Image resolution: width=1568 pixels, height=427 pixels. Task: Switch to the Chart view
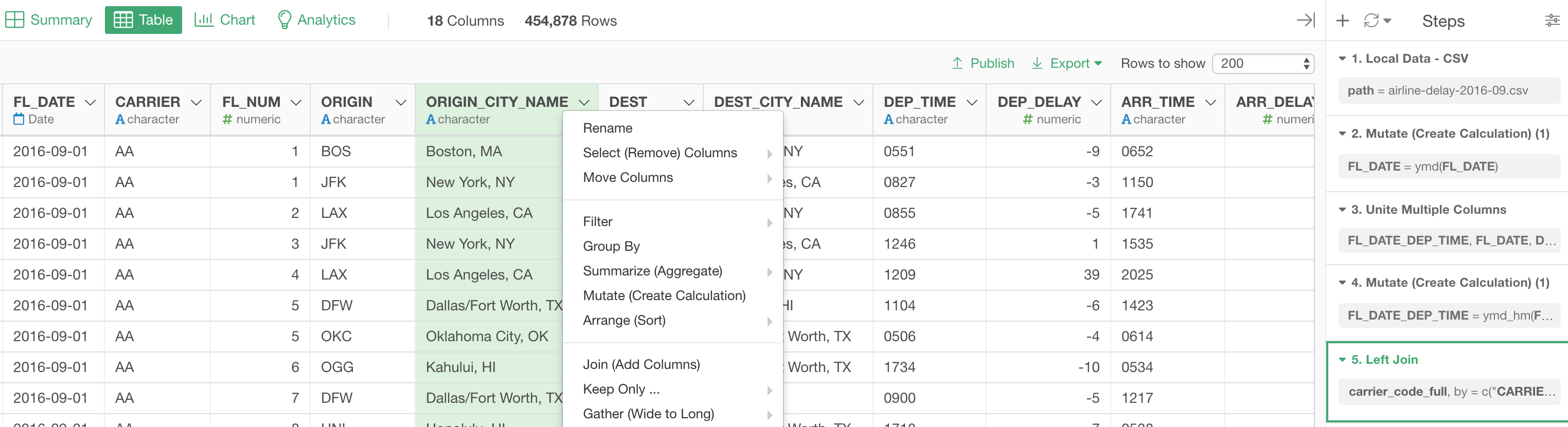click(225, 20)
